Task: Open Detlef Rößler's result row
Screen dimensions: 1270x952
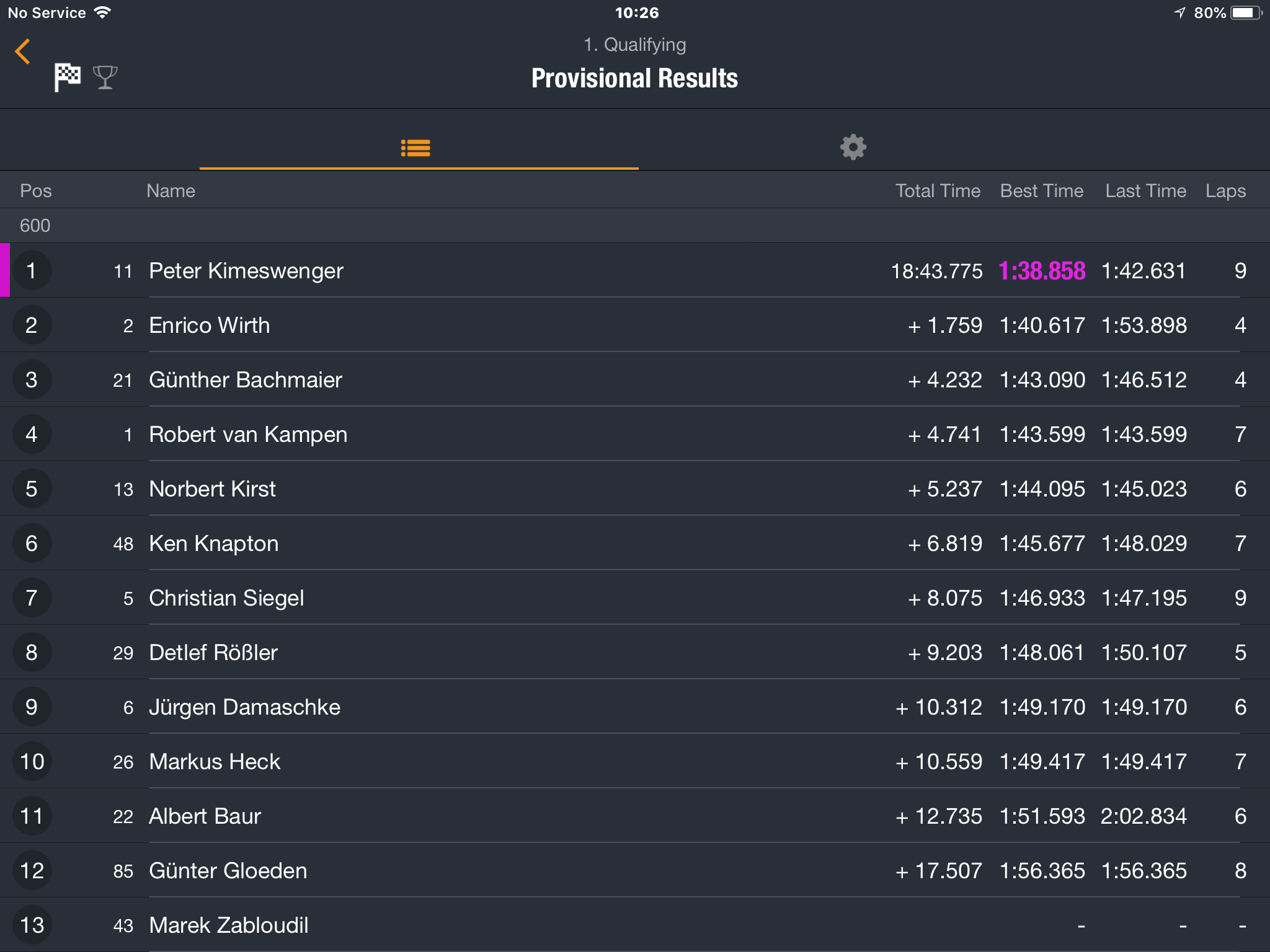Action: (x=635, y=652)
